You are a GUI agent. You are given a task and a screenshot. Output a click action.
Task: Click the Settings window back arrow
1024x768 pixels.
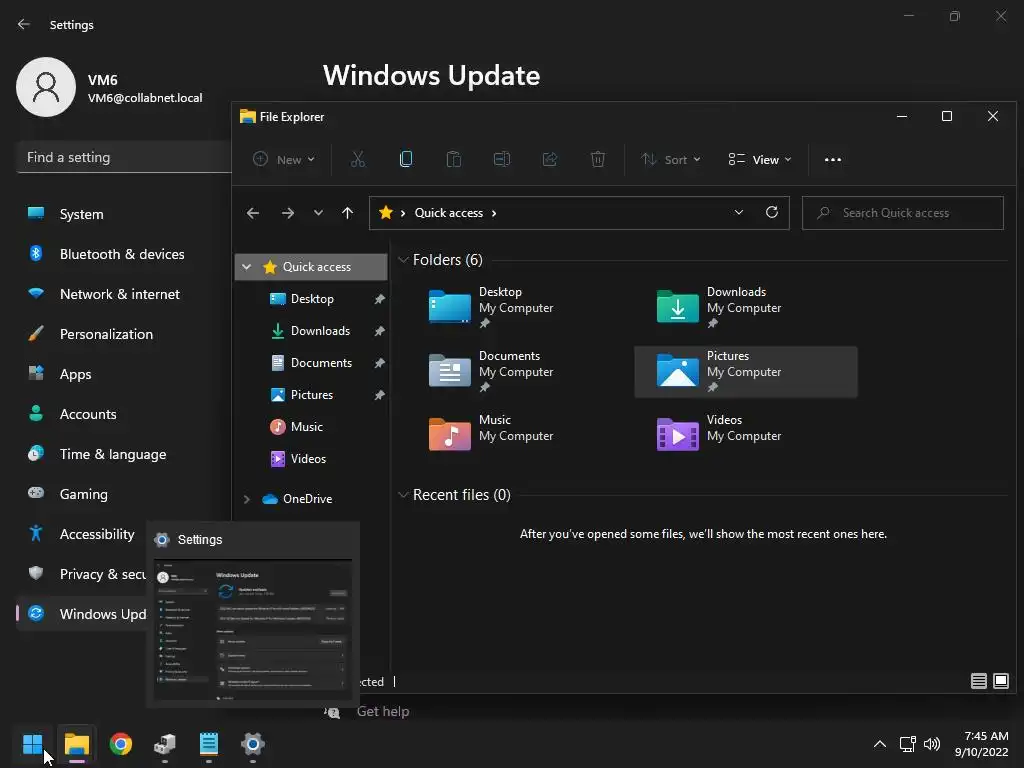pyautogui.click(x=24, y=24)
